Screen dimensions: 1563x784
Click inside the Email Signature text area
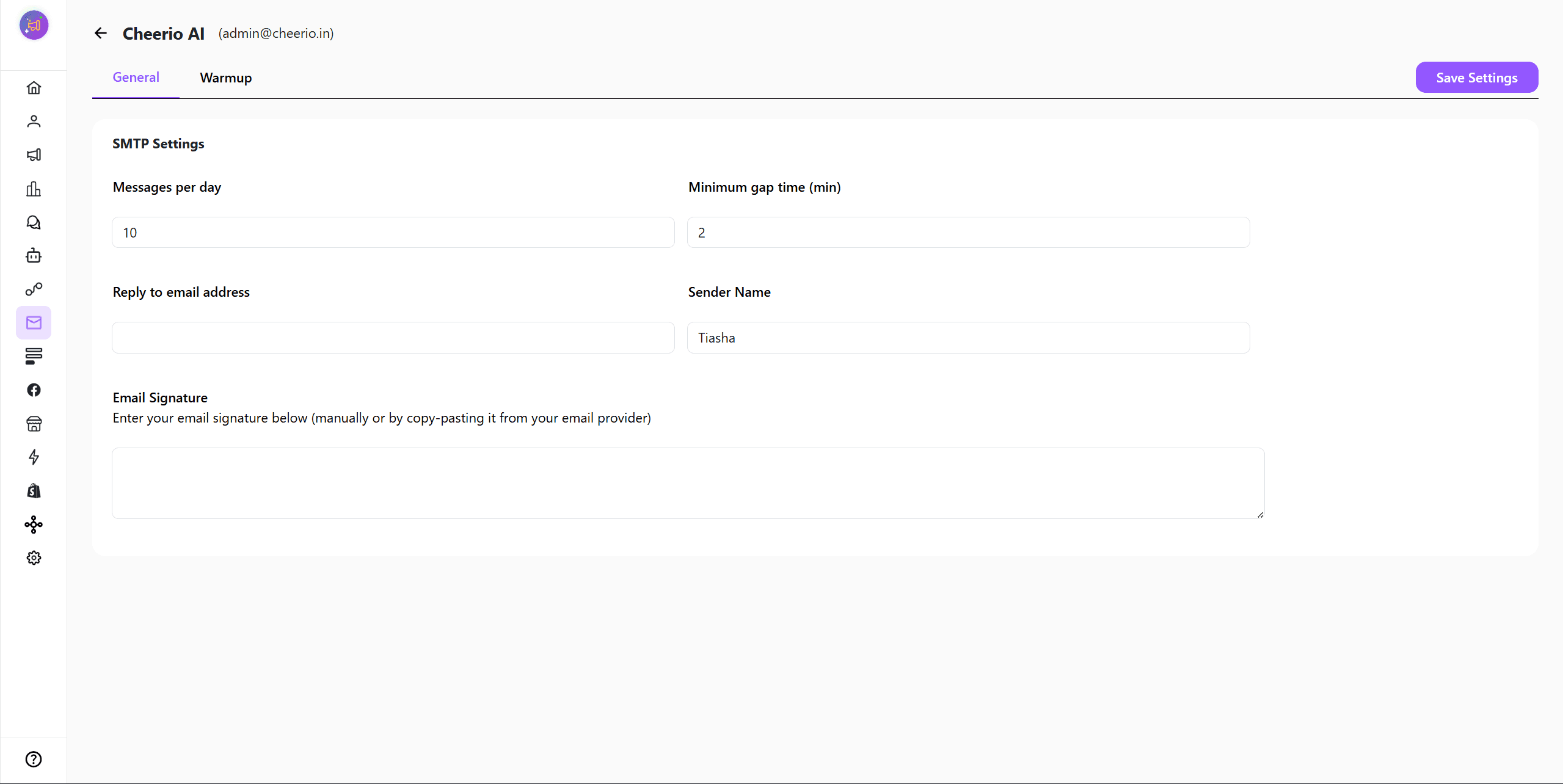[x=687, y=483]
